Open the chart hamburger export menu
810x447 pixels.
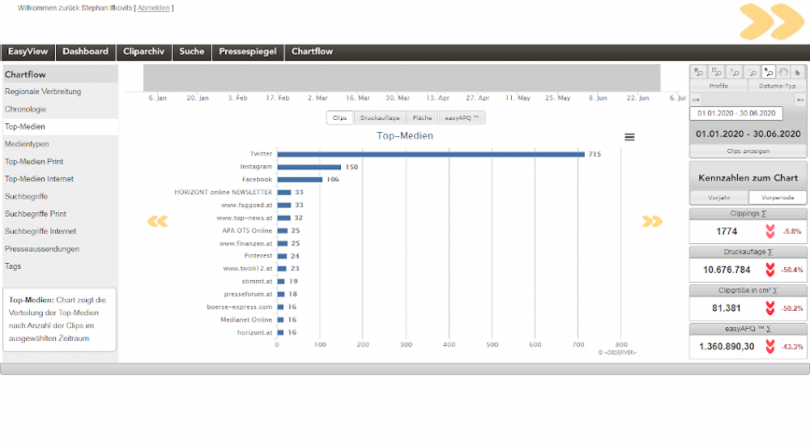[x=629, y=137]
